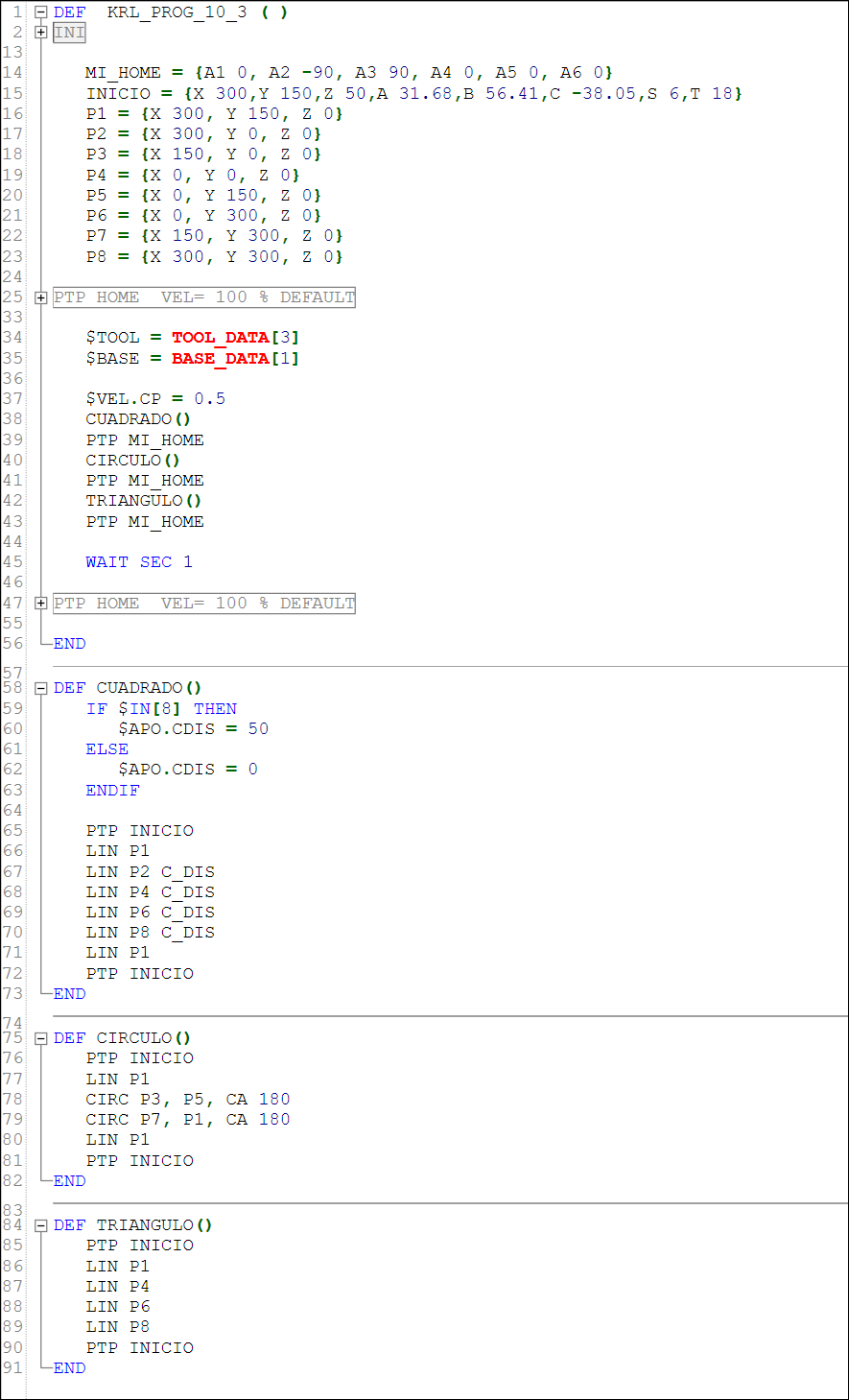Click the P1 point definition line
849x1400 pixels.
point(214,114)
